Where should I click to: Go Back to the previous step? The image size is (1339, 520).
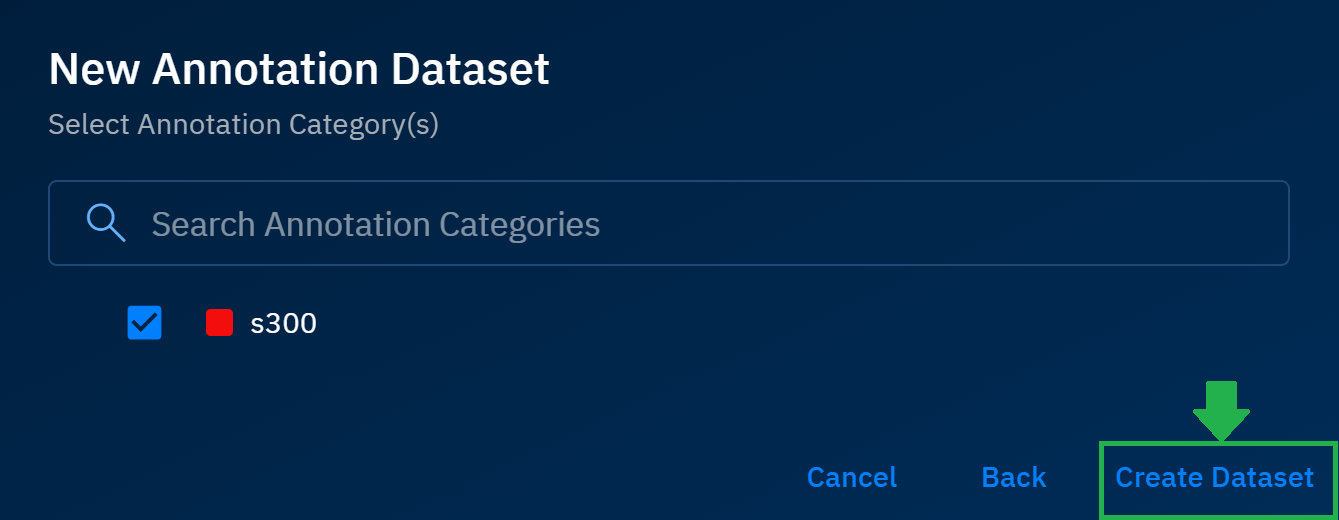click(x=1013, y=477)
